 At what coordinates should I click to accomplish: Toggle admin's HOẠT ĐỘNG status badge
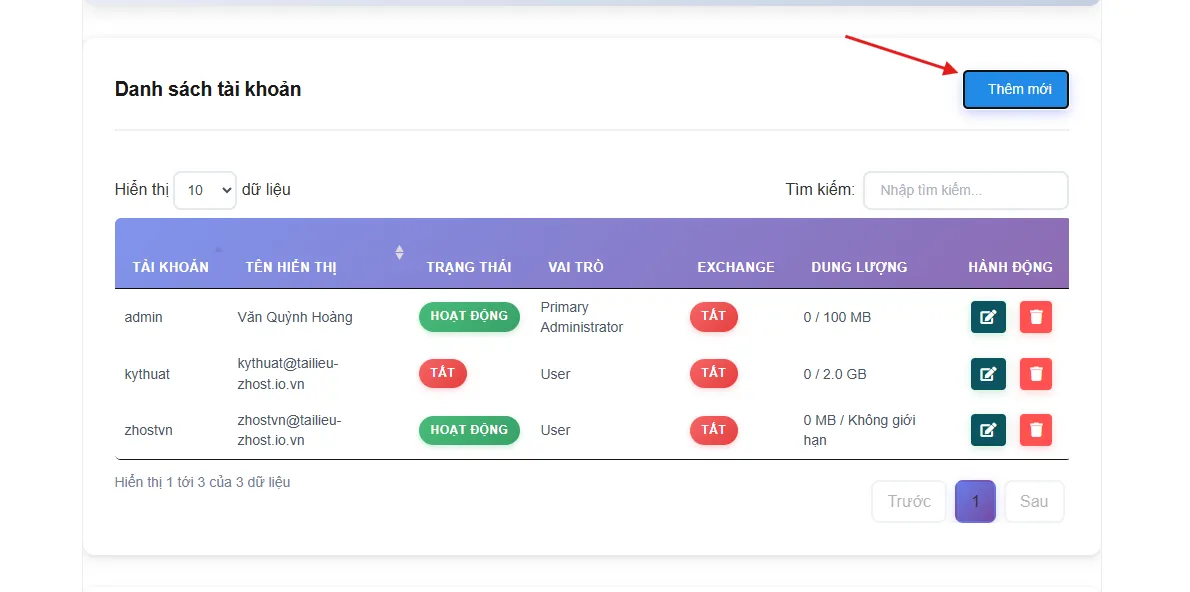pos(469,316)
